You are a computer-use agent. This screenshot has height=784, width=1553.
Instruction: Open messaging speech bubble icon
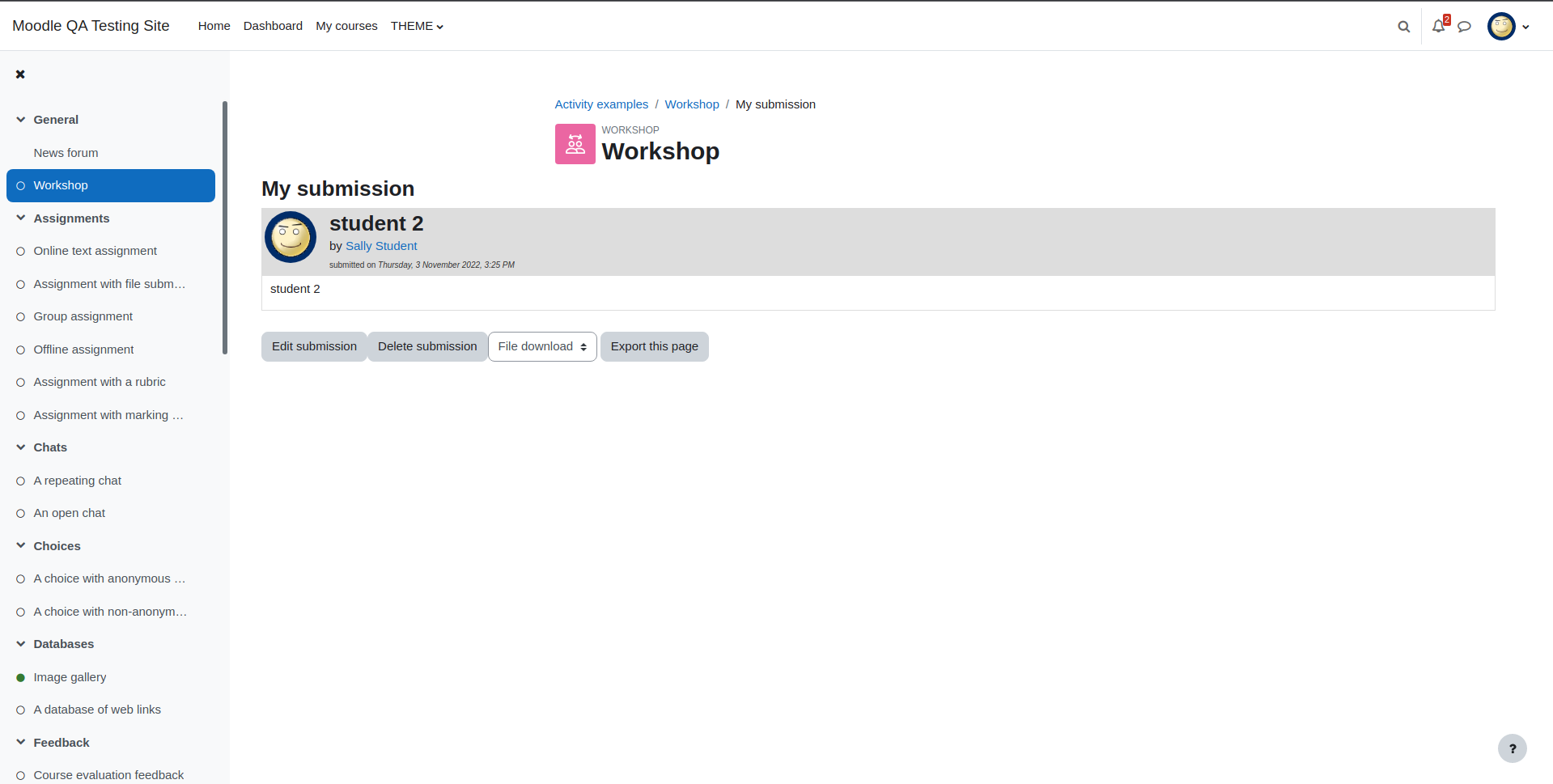click(x=1464, y=27)
